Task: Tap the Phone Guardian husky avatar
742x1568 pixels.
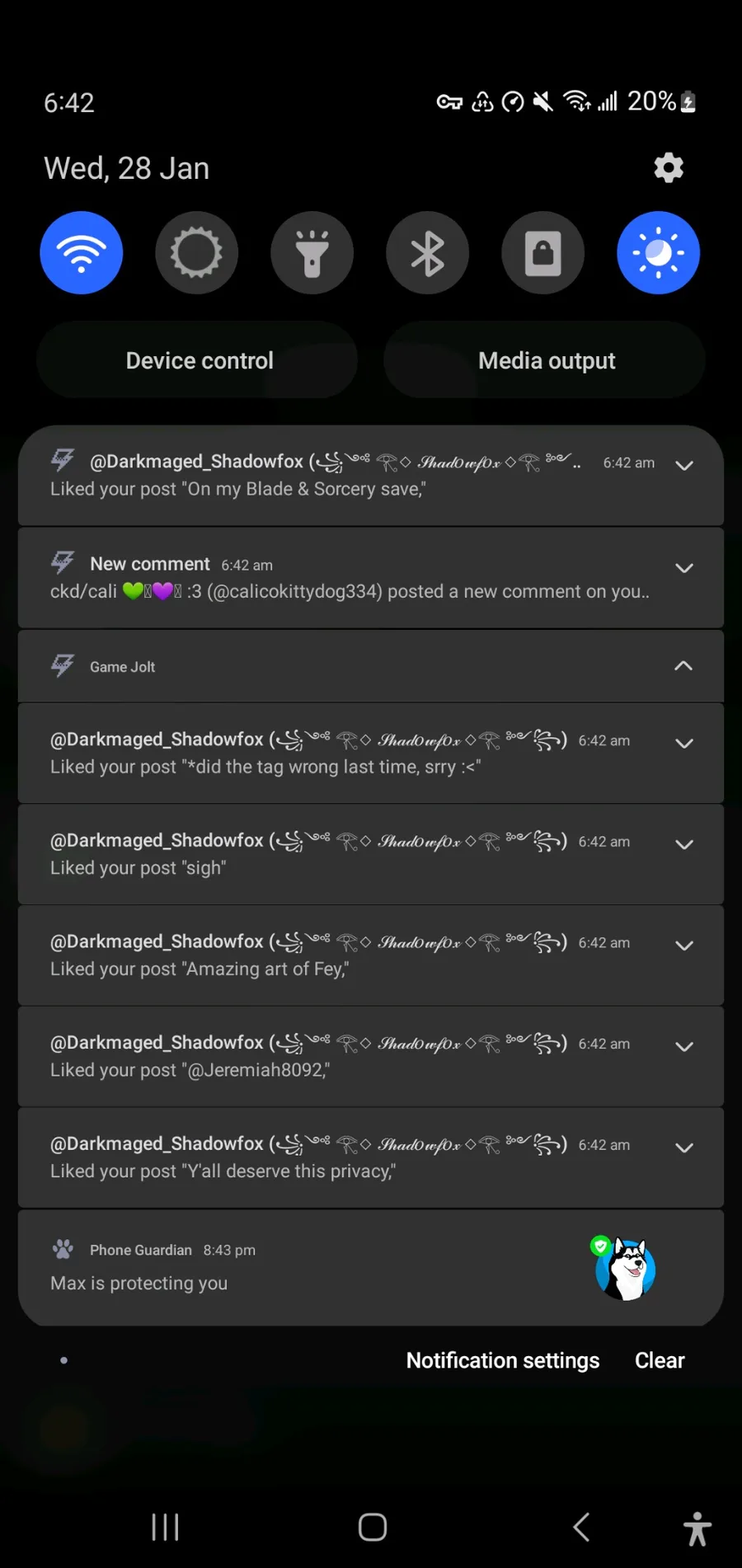Action: click(x=626, y=1270)
